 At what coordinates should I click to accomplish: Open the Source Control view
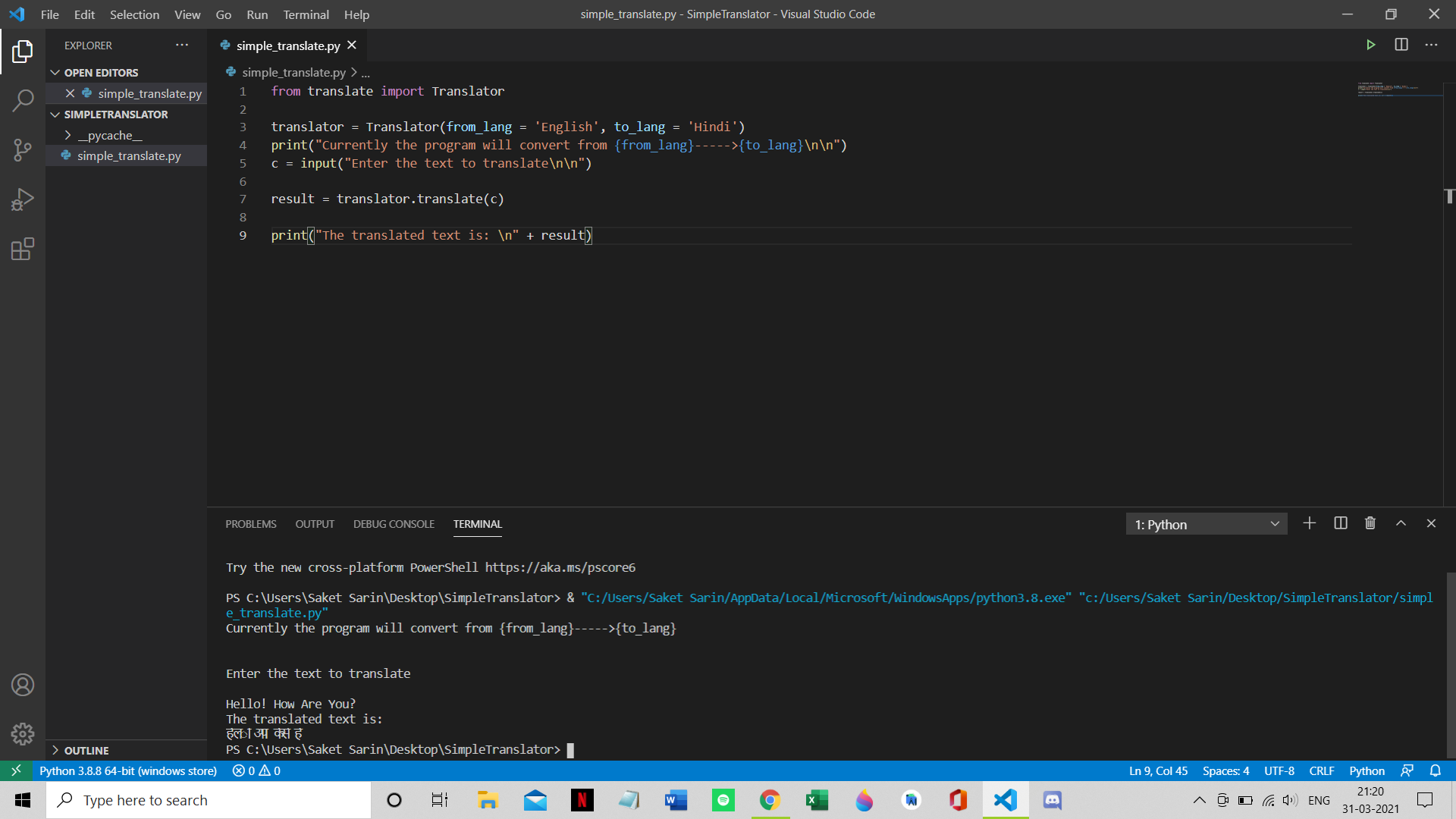point(23,149)
